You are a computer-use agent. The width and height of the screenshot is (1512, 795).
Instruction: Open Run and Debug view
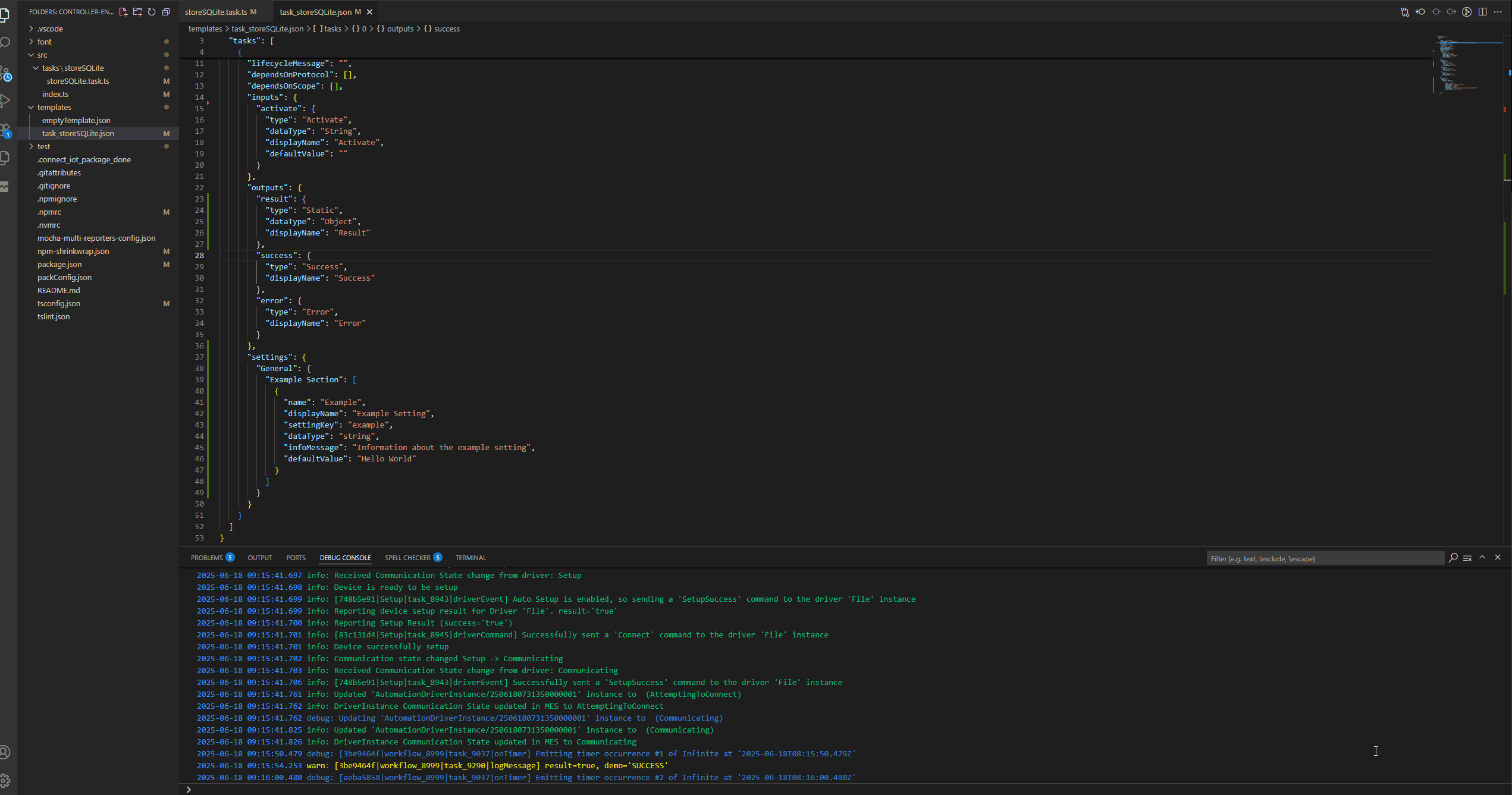point(5,101)
